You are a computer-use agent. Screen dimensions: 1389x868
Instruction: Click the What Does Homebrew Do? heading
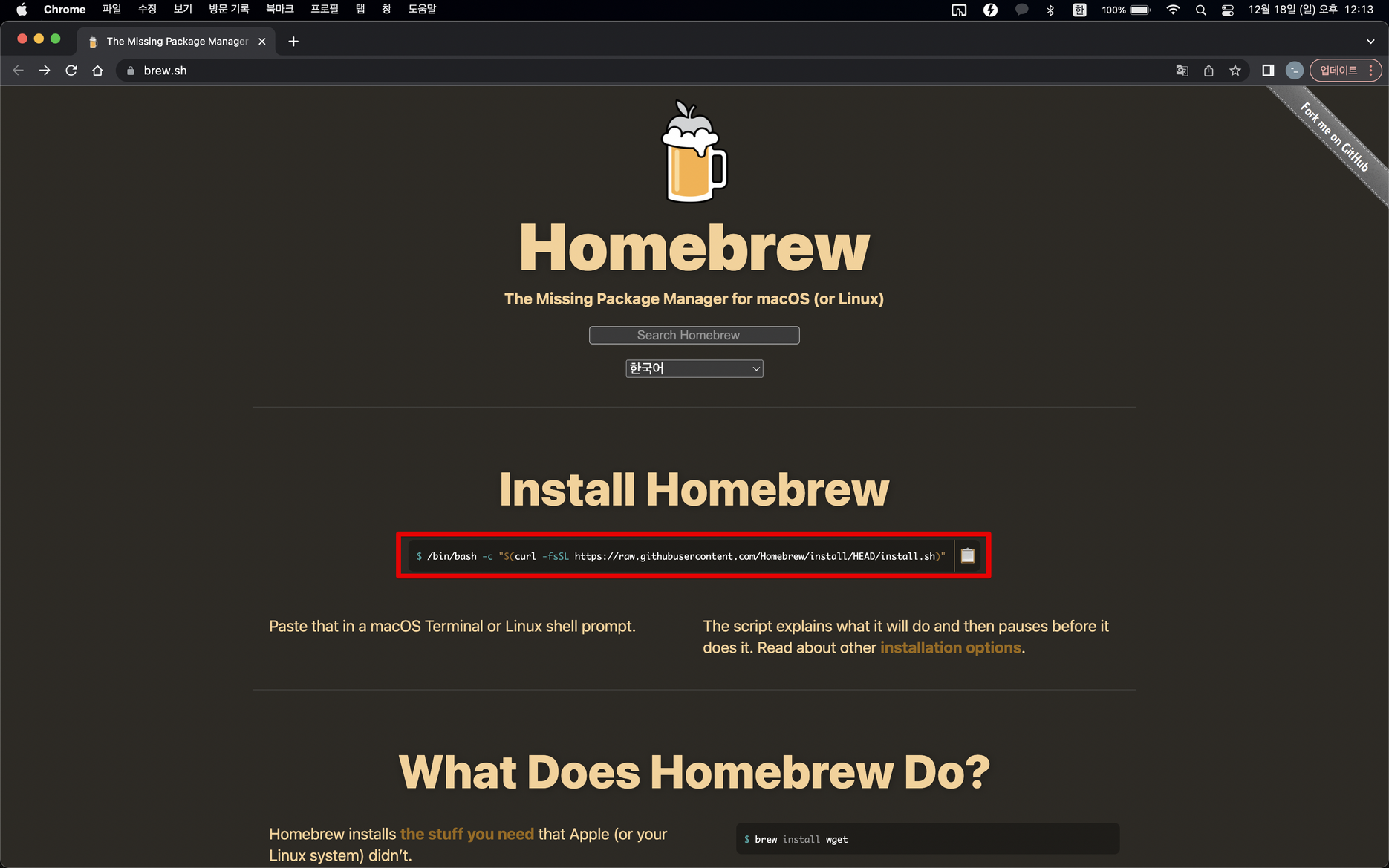pos(694,772)
